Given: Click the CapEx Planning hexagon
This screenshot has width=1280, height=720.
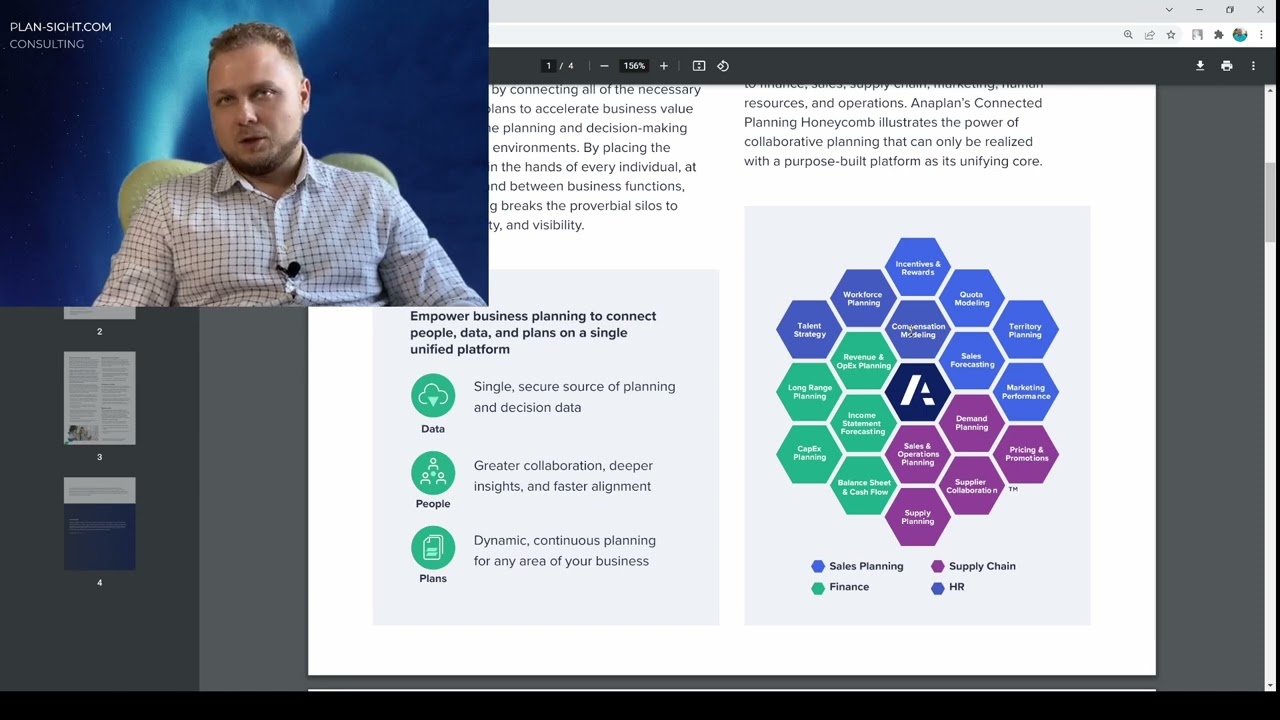Looking at the screenshot, I should coord(809,454).
